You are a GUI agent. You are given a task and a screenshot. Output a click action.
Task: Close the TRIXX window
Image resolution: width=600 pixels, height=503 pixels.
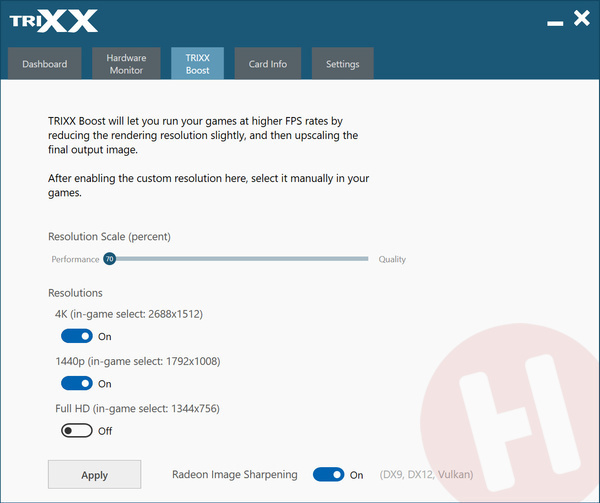pos(582,18)
